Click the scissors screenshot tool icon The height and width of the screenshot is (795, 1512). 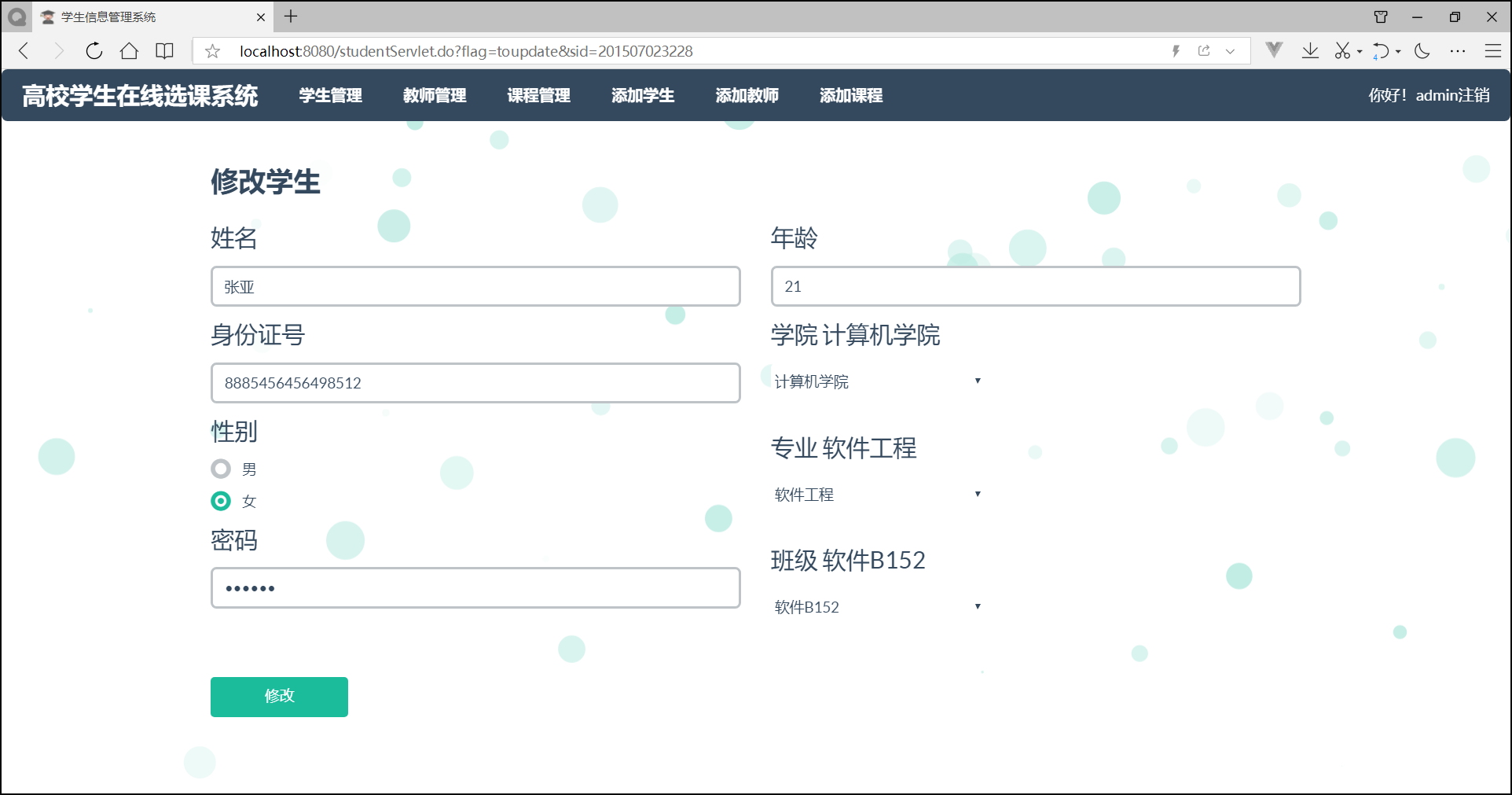1342,51
